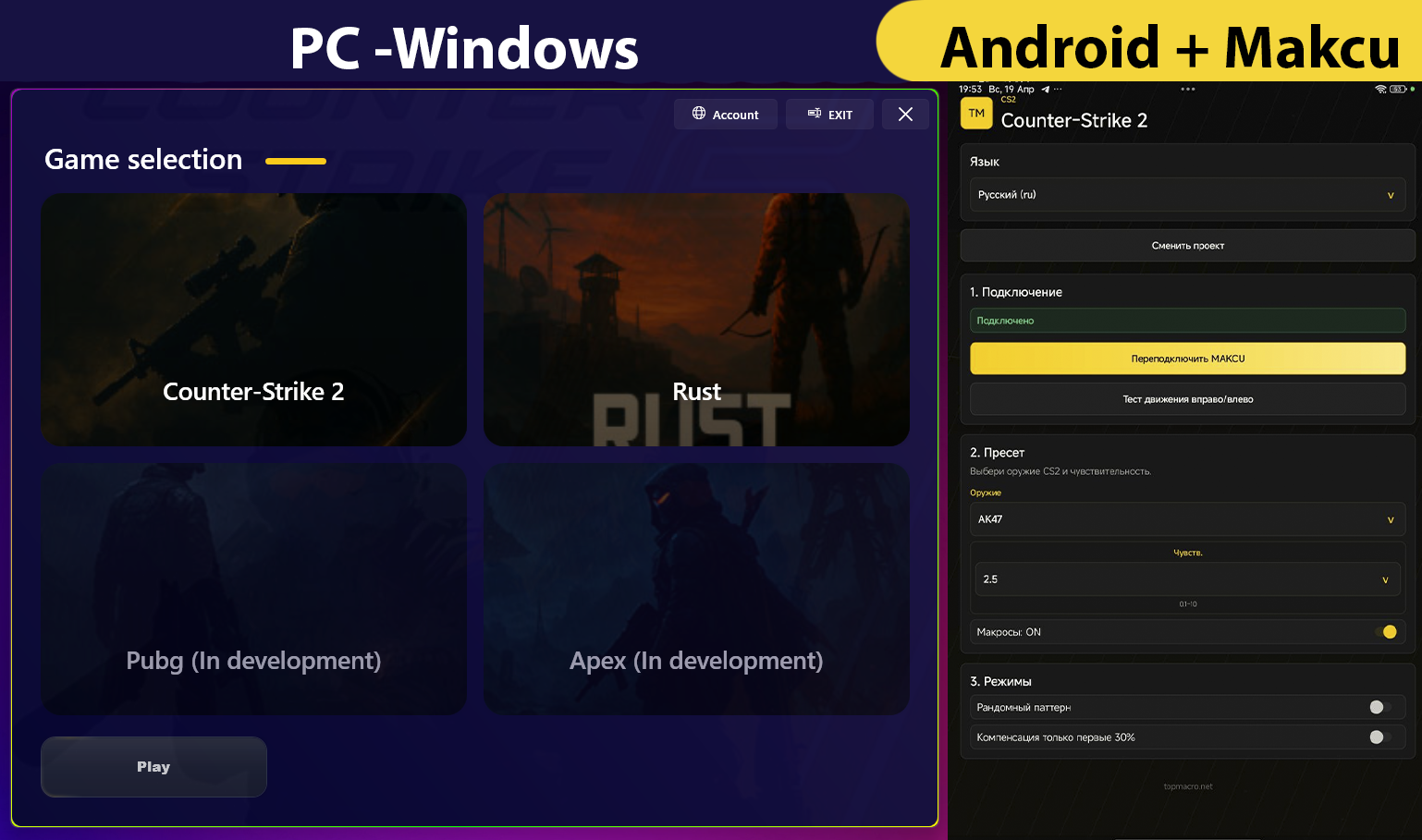This screenshot has height=840, width=1422.
Task: Select the Counter-Strike 2 game card
Action: (x=253, y=319)
